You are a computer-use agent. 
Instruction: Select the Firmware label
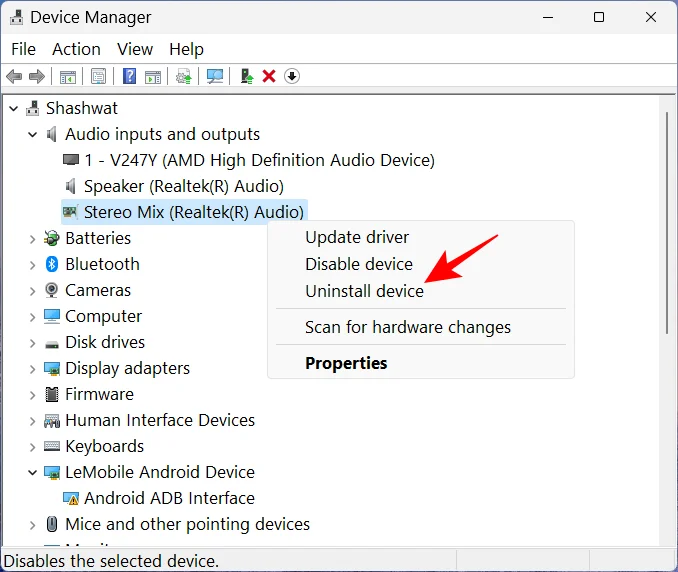[99, 394]
